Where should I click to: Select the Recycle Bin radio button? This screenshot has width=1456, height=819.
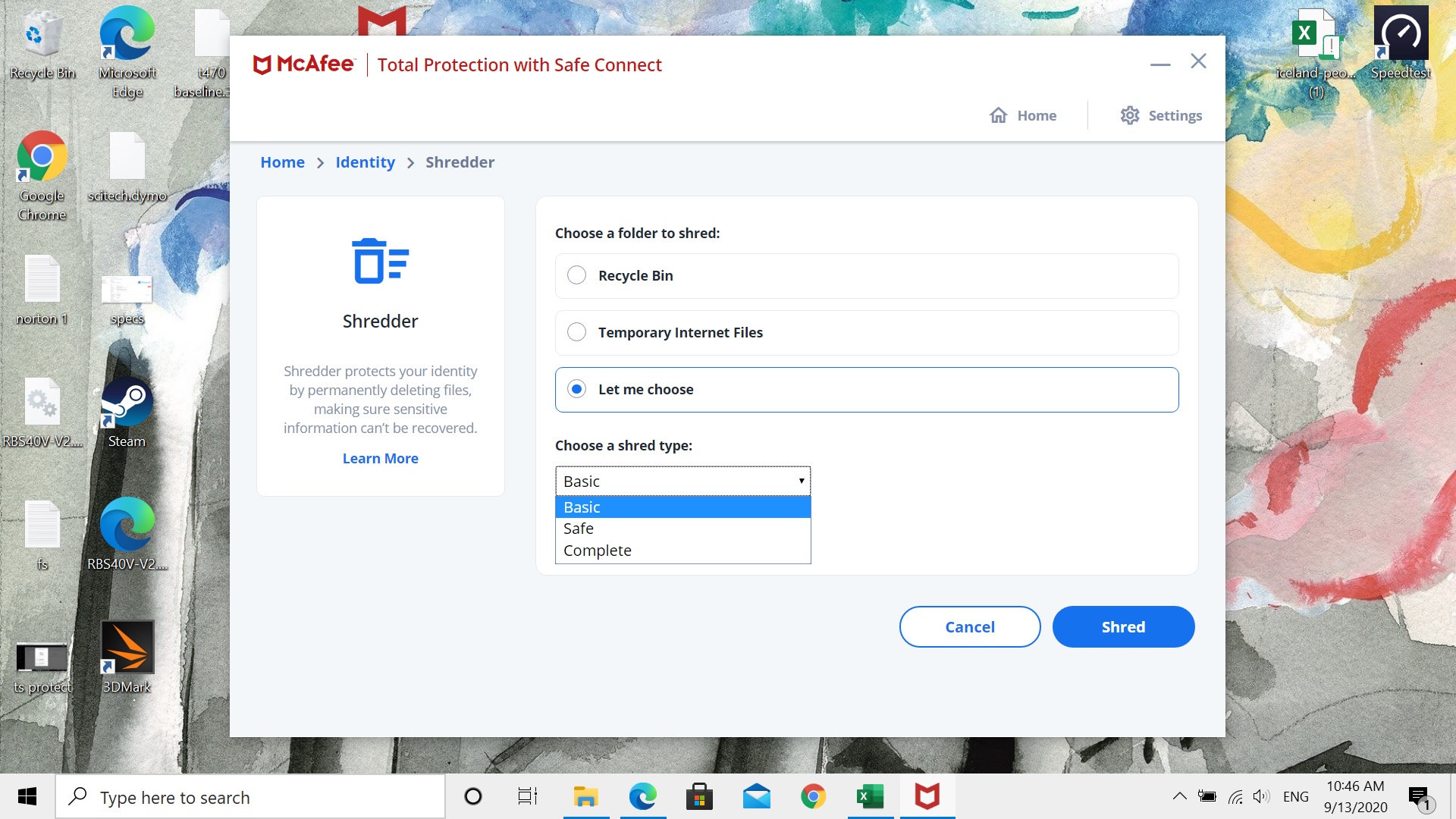(577, 275)
